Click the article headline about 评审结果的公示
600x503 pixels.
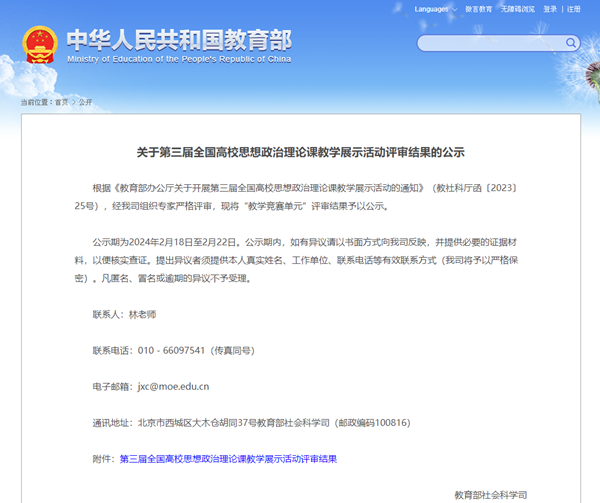click(x=300, y=153)
